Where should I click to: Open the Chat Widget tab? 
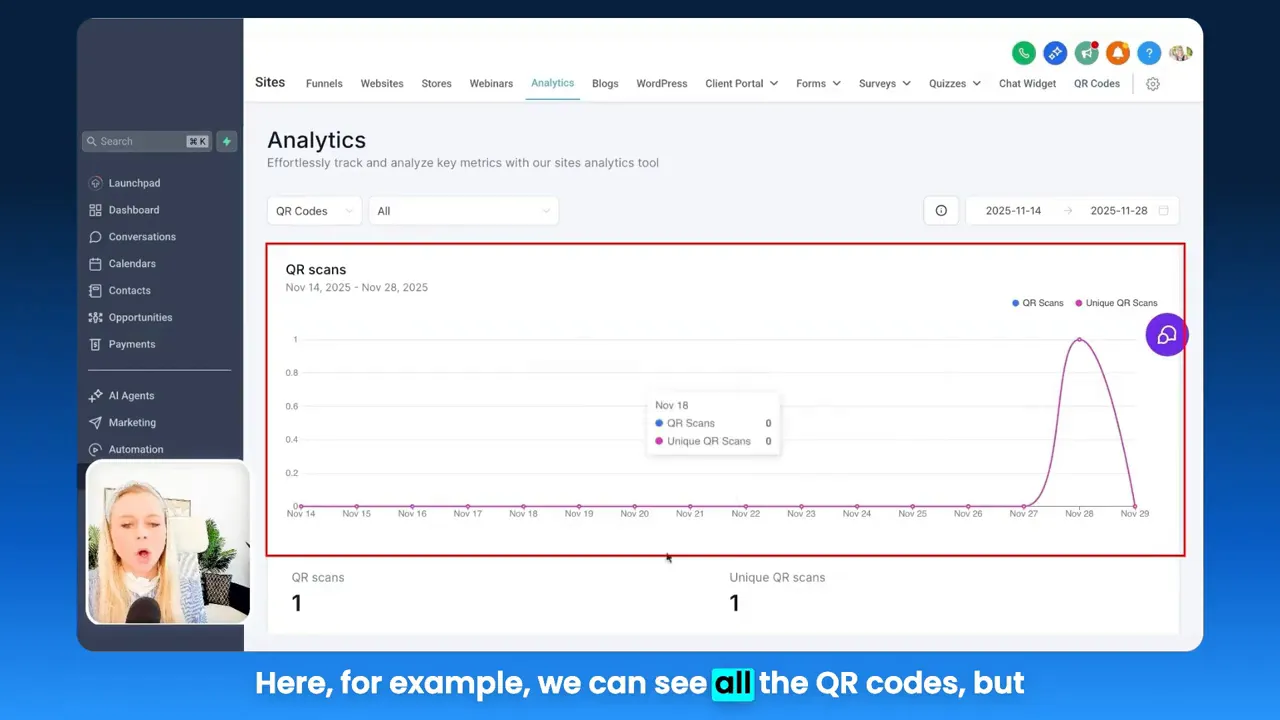[1027, 84]
